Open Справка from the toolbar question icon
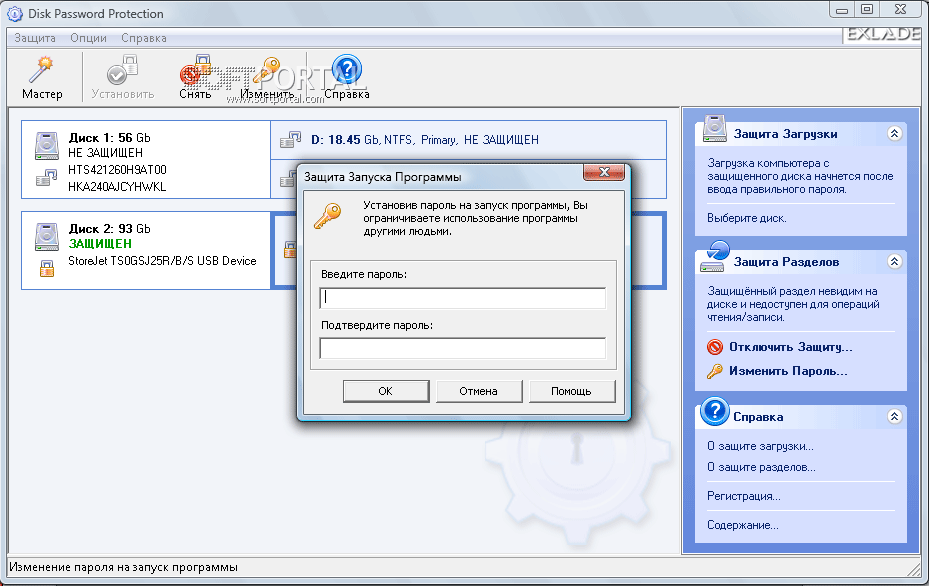Image resolution: width=929 pixels, height=586 pixels. coord(347,70)
